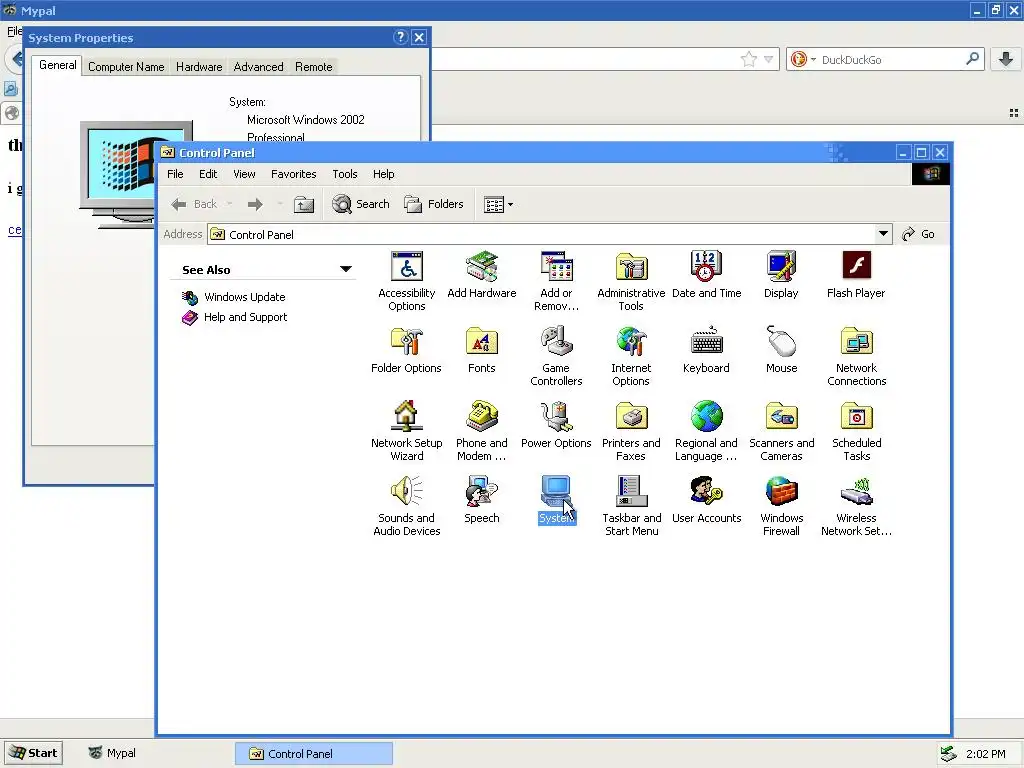Click the Up folder toolbar button
The image size is (1024, 768).
(303, 204)
